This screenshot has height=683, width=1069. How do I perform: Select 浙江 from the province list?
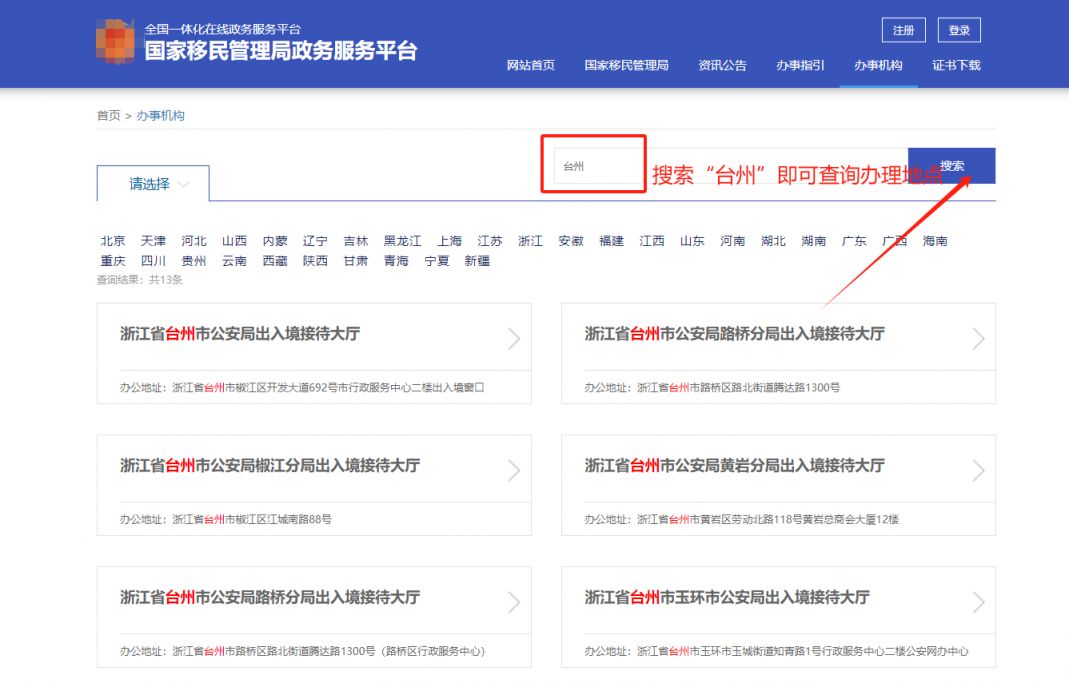click(530, 240)
